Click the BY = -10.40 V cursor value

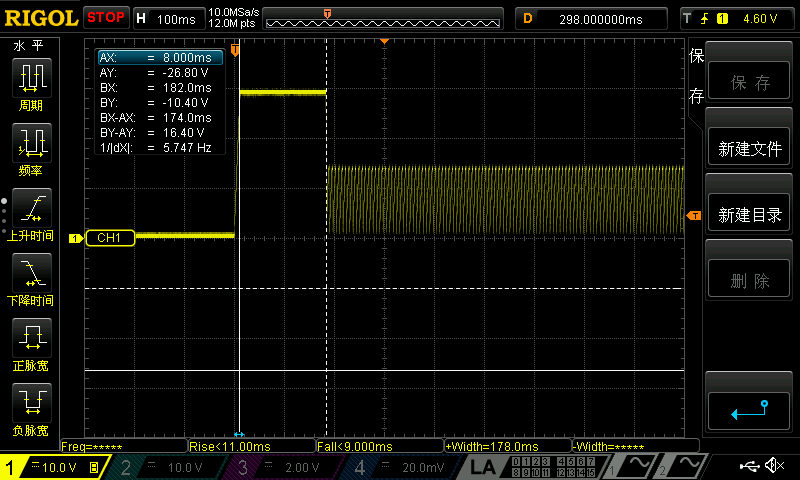click(x=186, y=103)
